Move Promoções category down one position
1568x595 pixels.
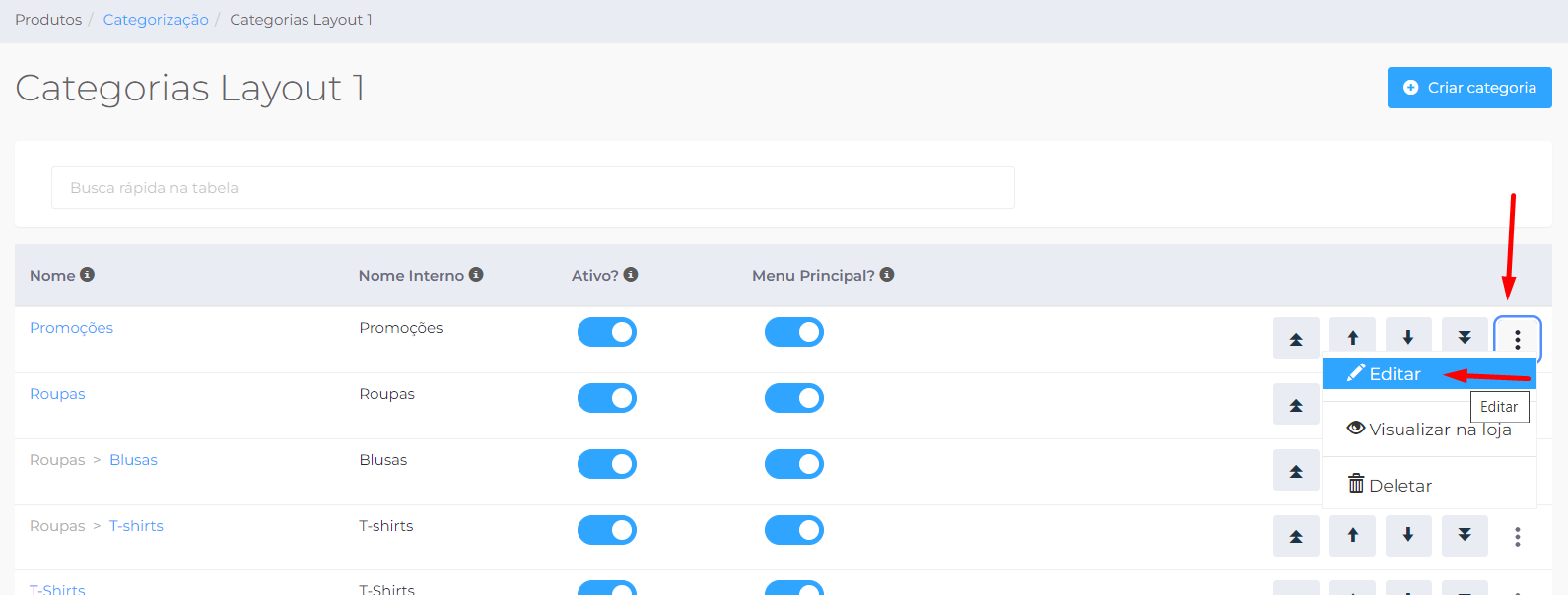[1408, 336]
